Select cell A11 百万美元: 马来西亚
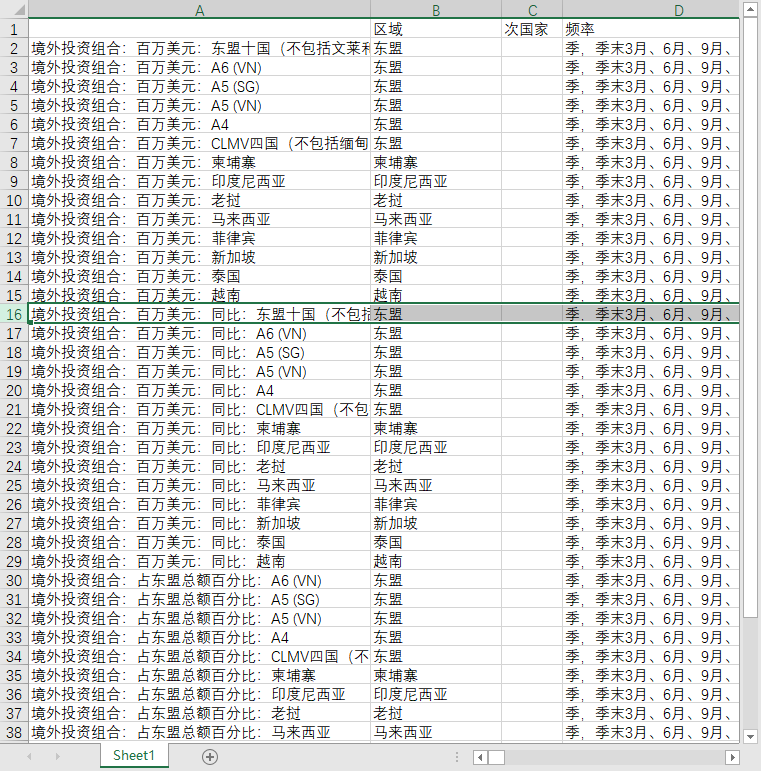The image size is (761, 771). point(199,219)
